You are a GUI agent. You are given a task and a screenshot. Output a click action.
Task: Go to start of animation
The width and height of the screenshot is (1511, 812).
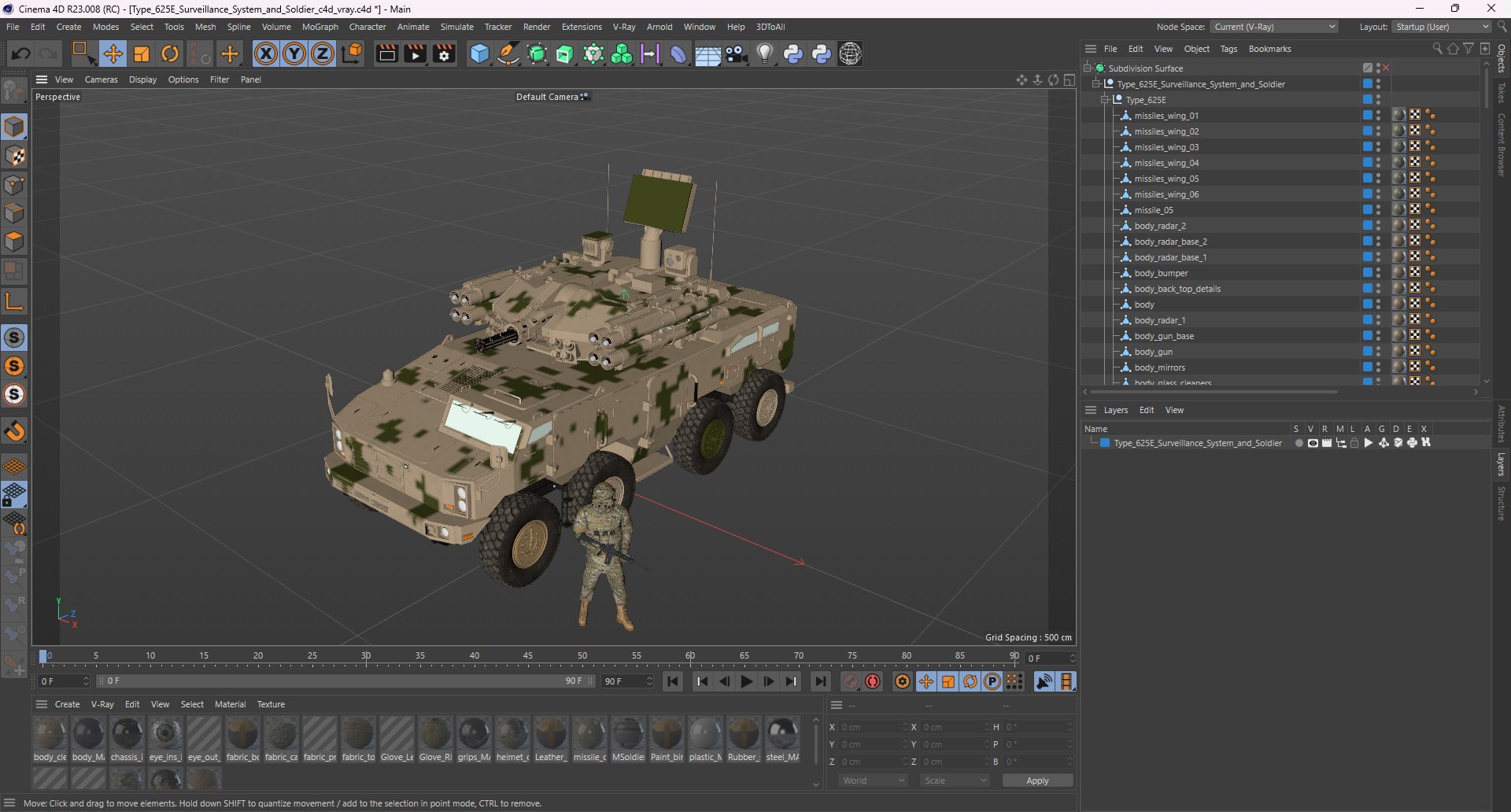click(673, 681)
